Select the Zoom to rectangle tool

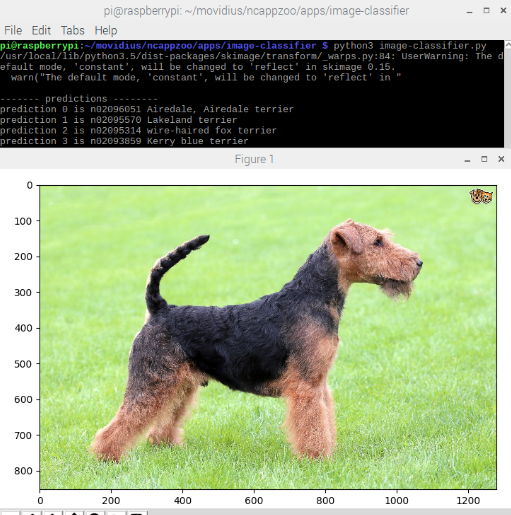(x=95, y=513)
